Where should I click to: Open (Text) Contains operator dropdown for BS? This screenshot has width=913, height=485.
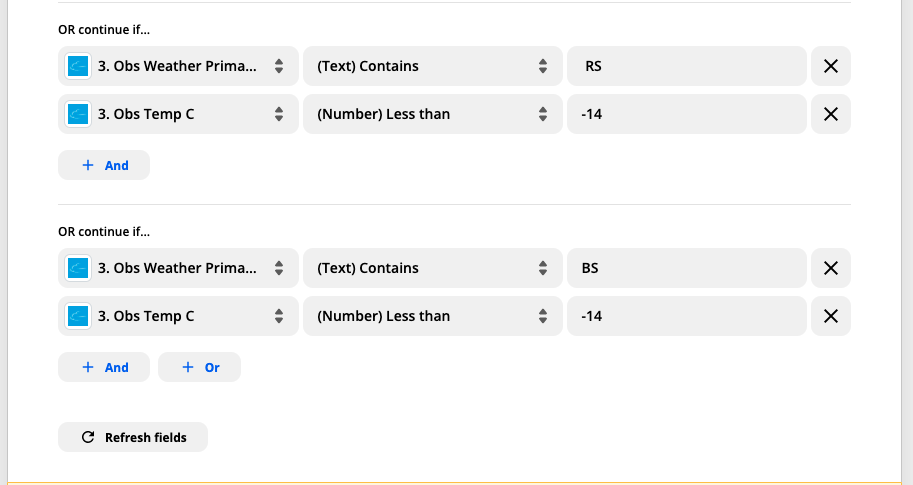click(x=430, y=268)
